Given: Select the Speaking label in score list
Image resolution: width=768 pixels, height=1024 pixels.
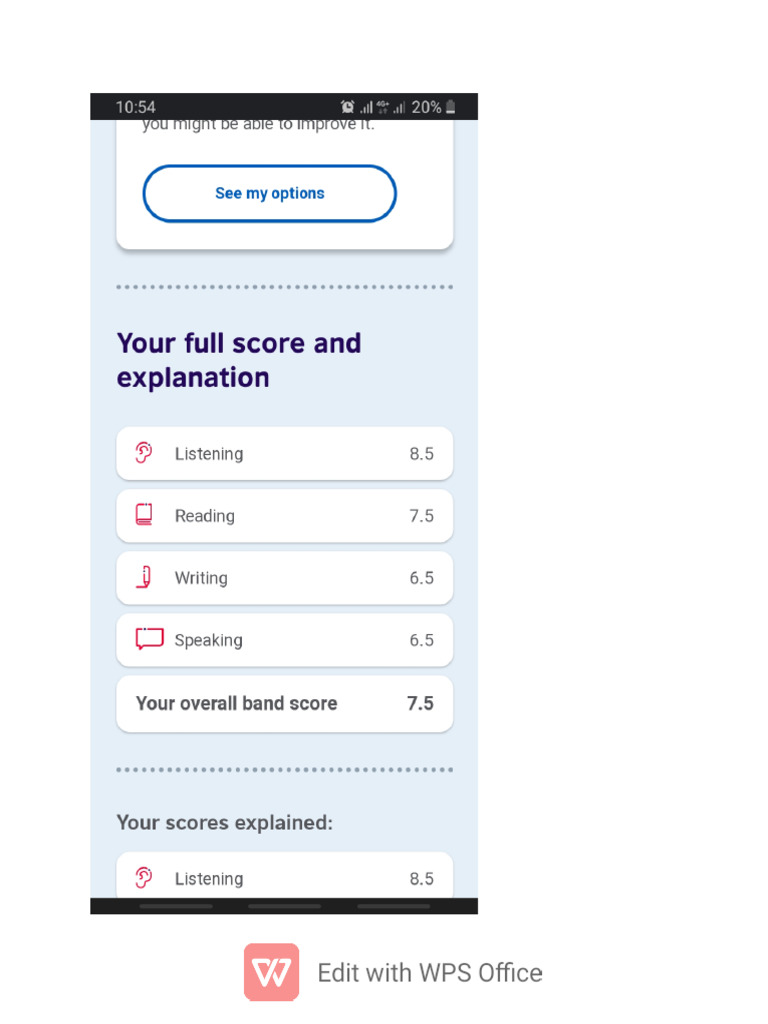Looking at the screenshot, I should coord(208,640).
